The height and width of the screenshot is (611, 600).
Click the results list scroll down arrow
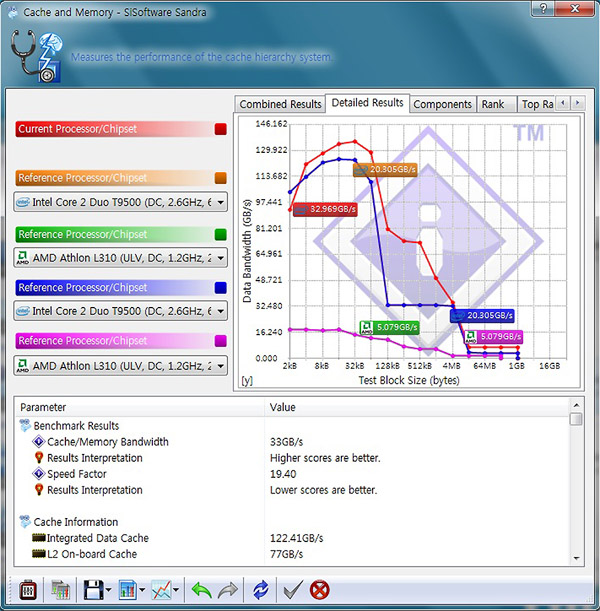[x=576, y=559]
